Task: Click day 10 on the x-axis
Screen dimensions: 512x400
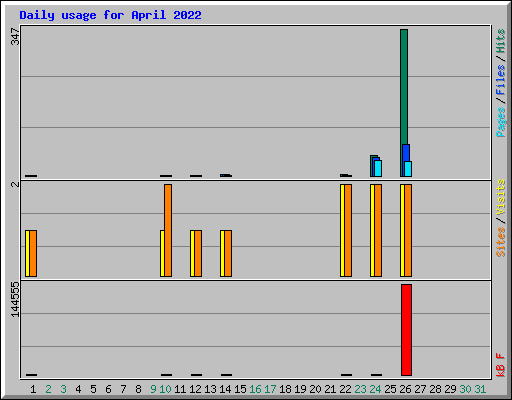Action: (165, 389)
